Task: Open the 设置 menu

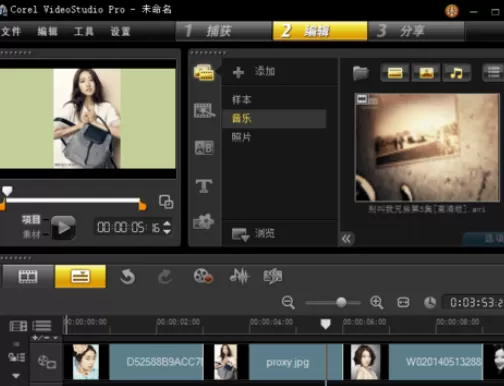Action: coord(120,31)
